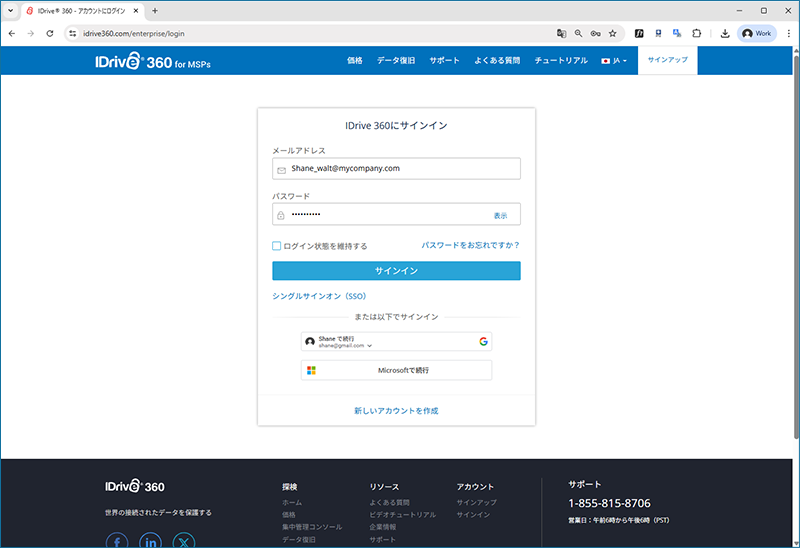Click the Google logo in continue button

483,341
